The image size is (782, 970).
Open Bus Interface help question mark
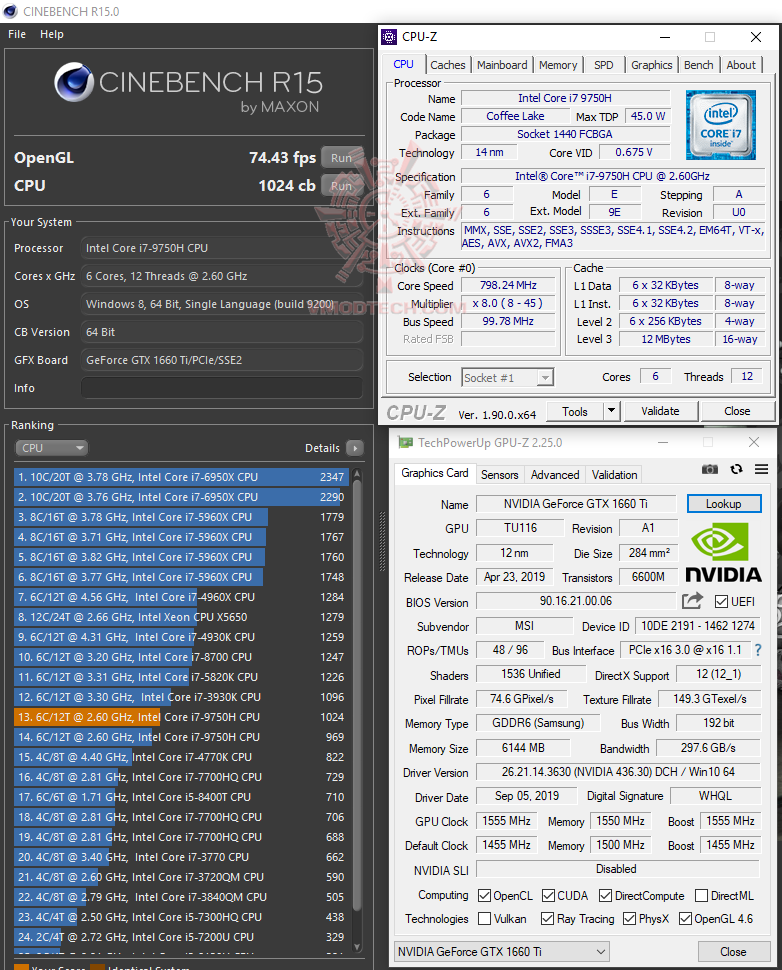[x=758, y=650]
